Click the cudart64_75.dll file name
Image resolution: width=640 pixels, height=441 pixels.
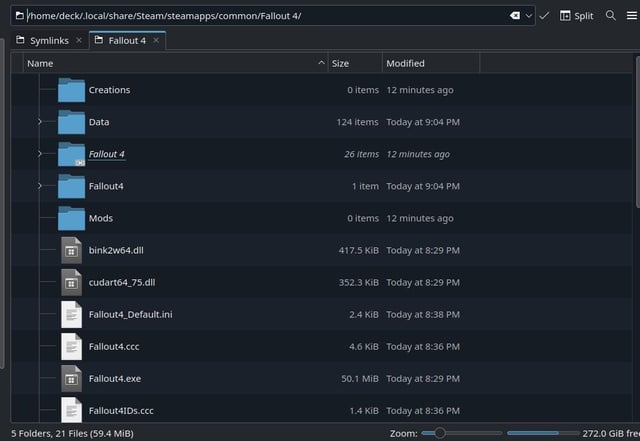122,282
